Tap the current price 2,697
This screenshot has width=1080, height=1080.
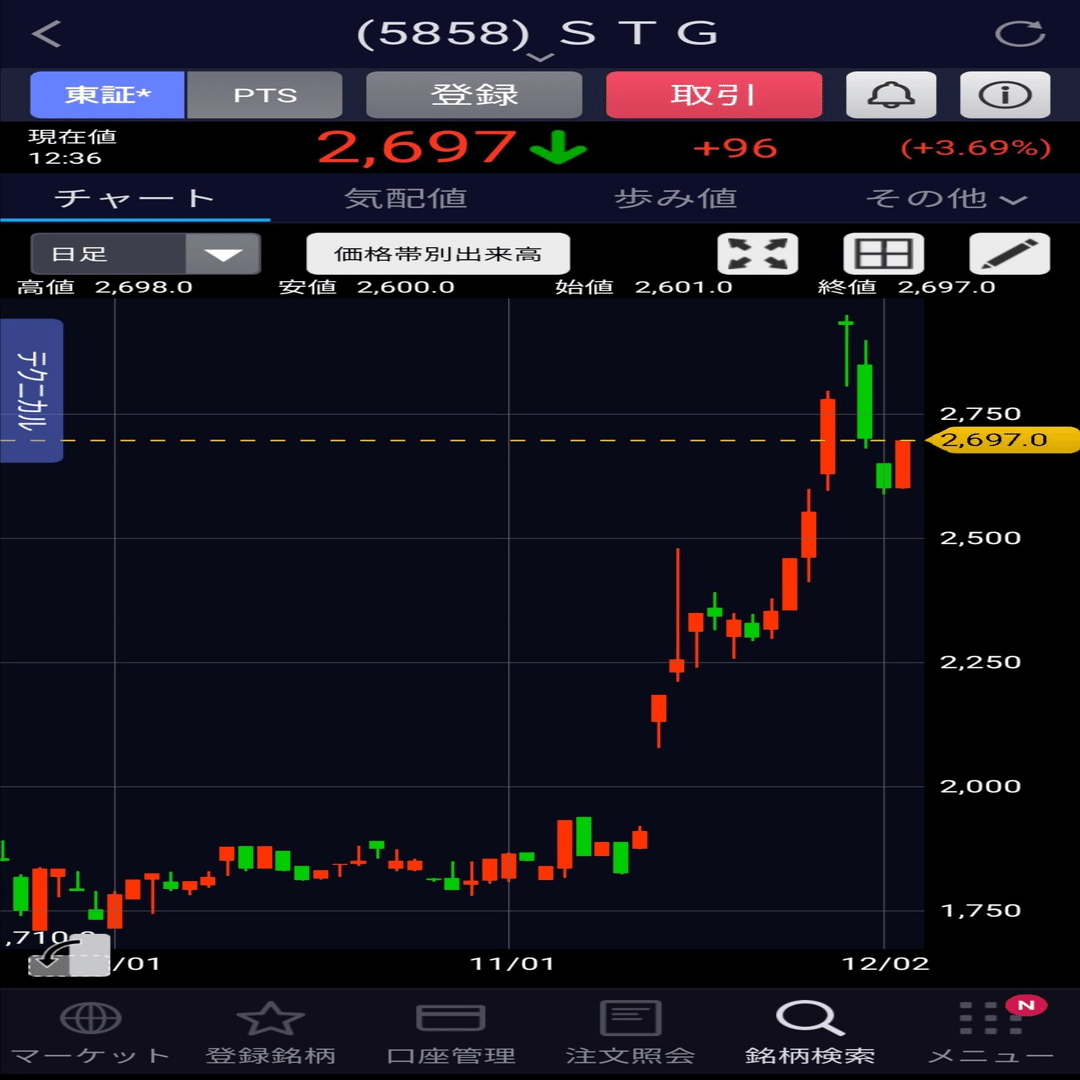[x=416, y=147]
